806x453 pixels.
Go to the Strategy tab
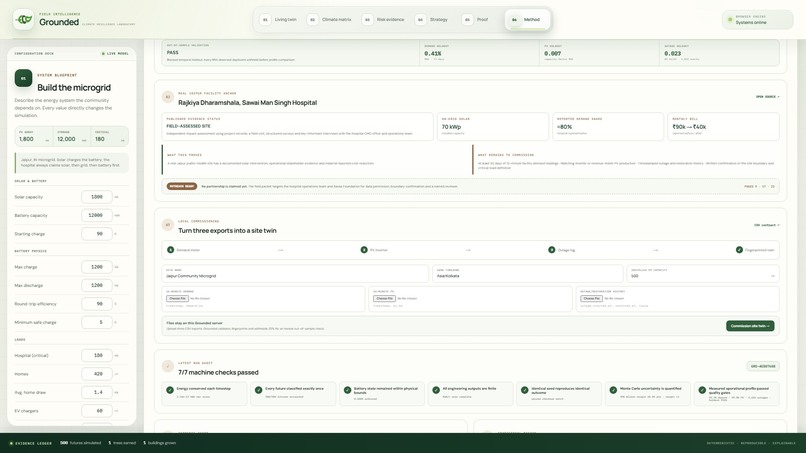(x=432, y=20)
